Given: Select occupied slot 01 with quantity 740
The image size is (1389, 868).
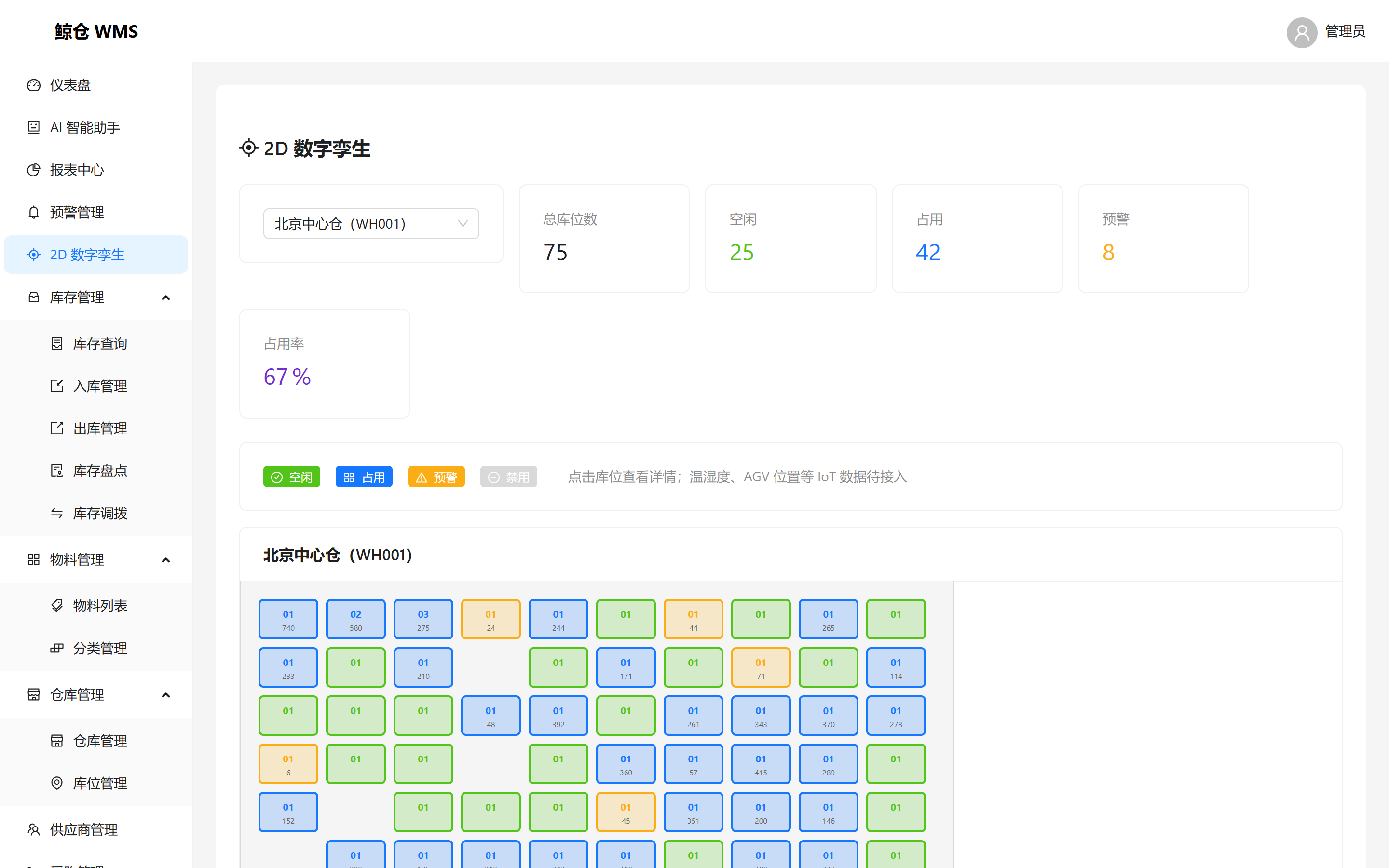Looking at the screenshot, I should pyautogui.click(x=288, y=620).
